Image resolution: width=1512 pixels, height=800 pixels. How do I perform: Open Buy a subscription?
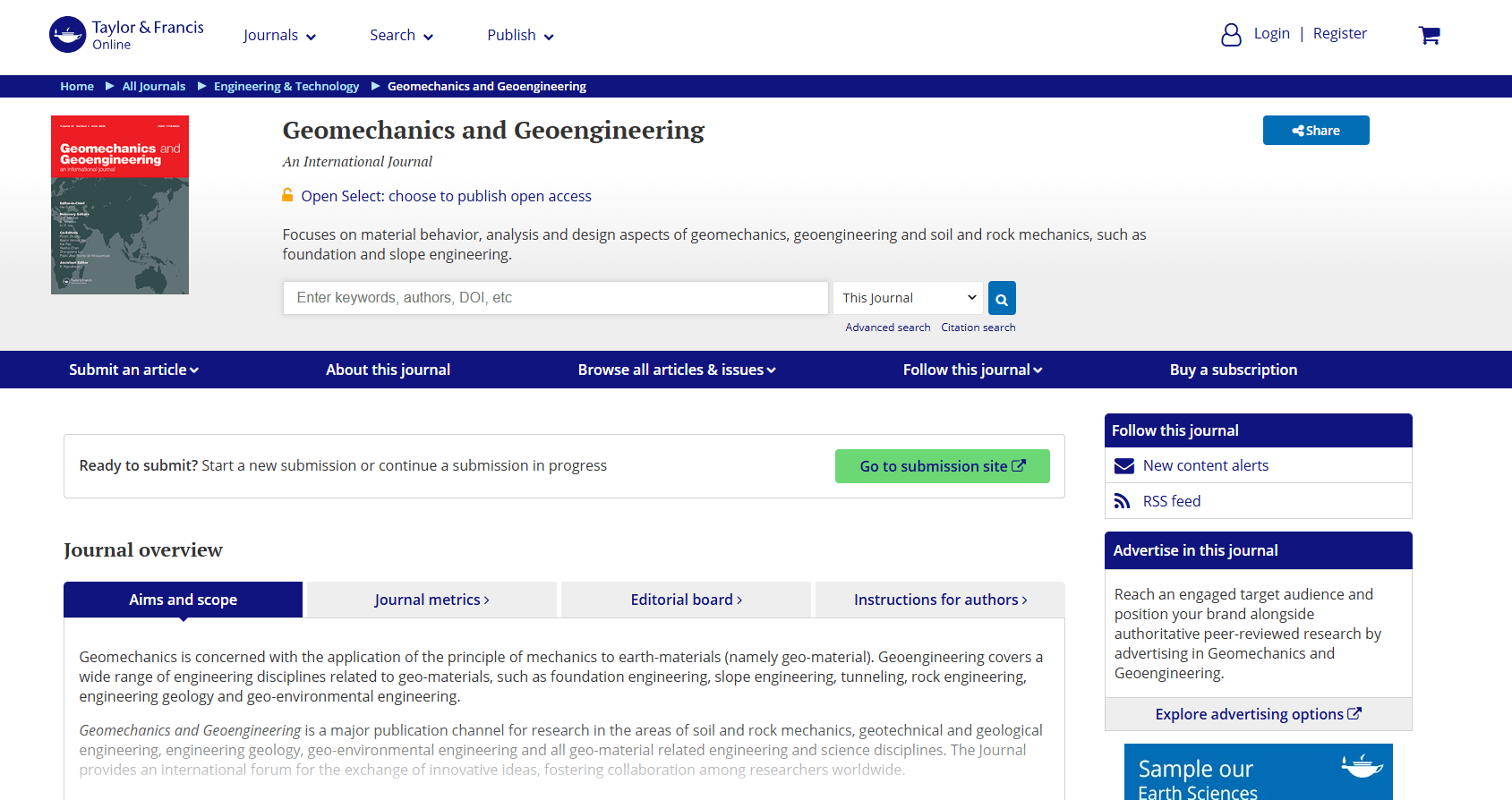(1233, 370)
